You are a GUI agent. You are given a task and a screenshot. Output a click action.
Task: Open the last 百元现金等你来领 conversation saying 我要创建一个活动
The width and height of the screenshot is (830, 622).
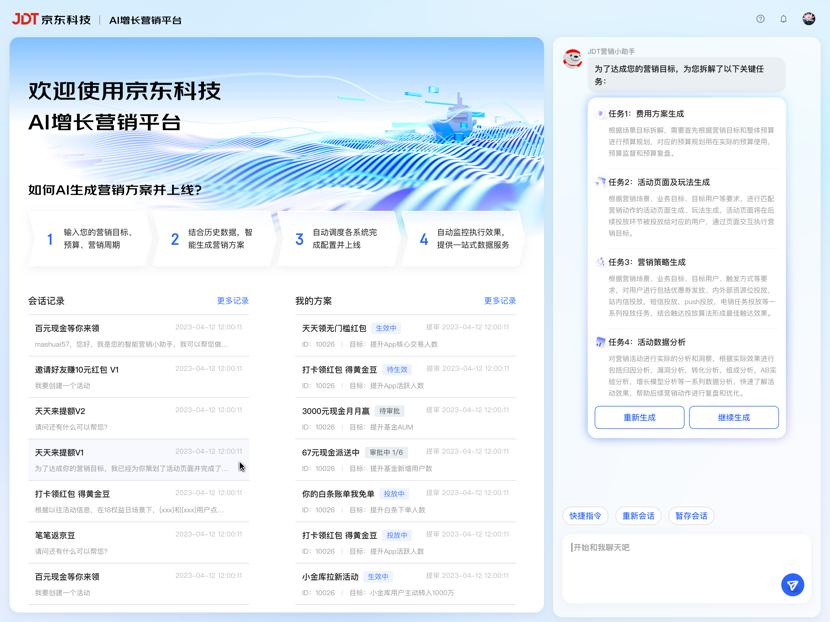[139, 584]
